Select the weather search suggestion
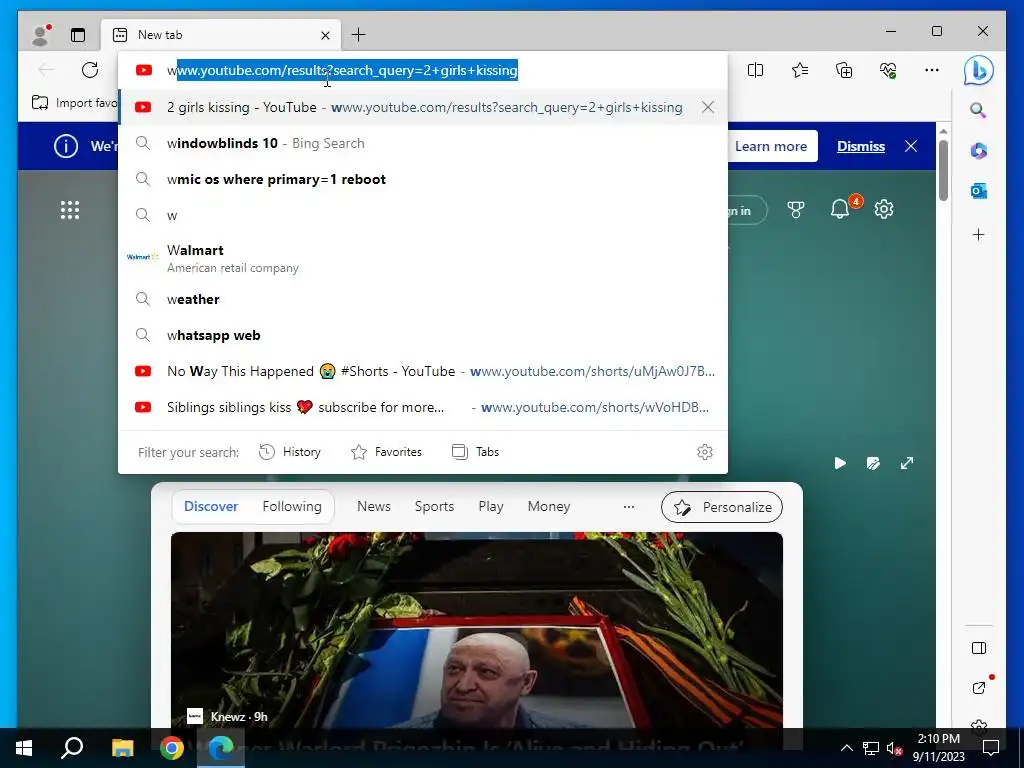The width and height of the screenshot is (1024, 768). pos(423,299)
